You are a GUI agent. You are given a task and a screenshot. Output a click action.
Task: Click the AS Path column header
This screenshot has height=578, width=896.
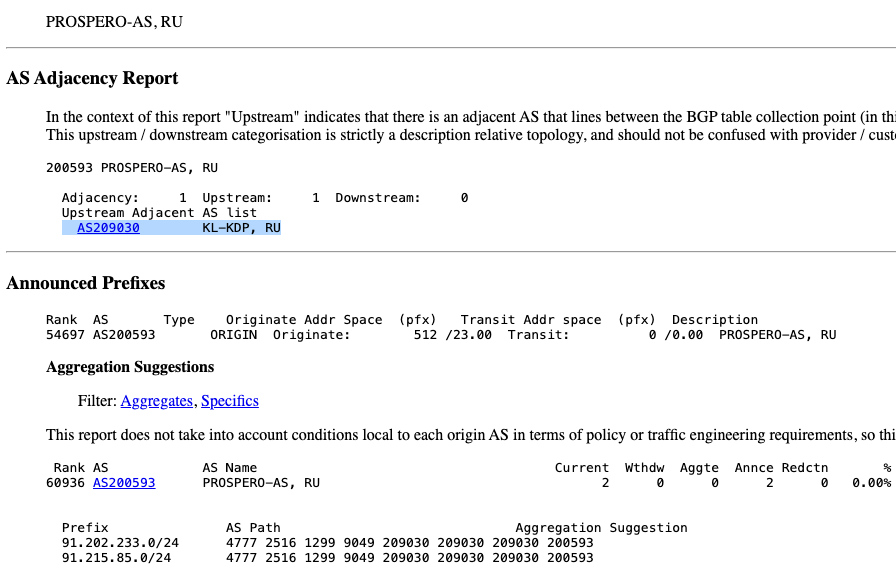point(253,528)
